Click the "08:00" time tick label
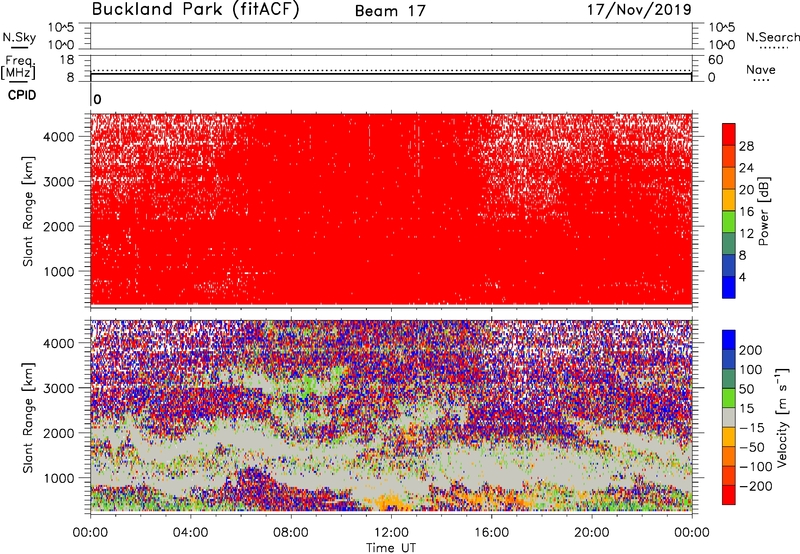Screen dimensions: 800x554 [x=291, y=533]
